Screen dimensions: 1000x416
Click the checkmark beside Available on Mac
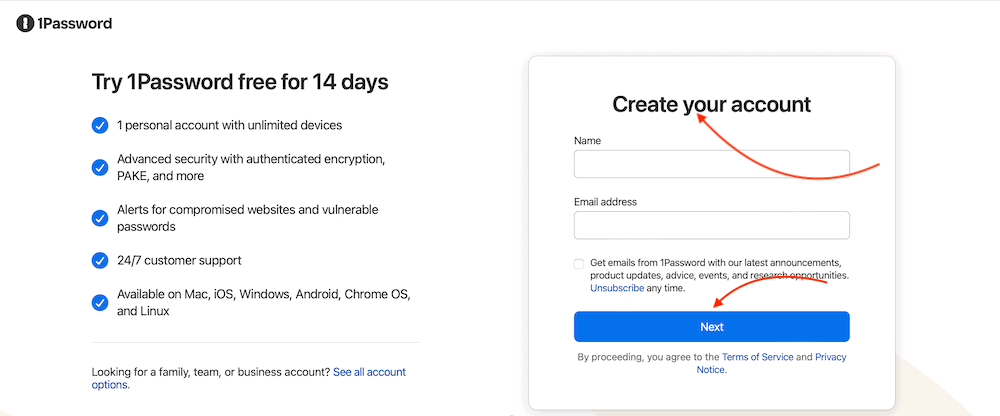click(100, 302)
